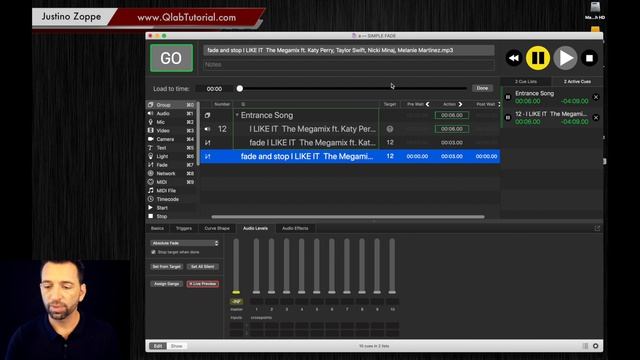Screen dimensions: 640x360
Task: Open the Macintosh HD drive icon on desktop
Action: coord(595,10)
